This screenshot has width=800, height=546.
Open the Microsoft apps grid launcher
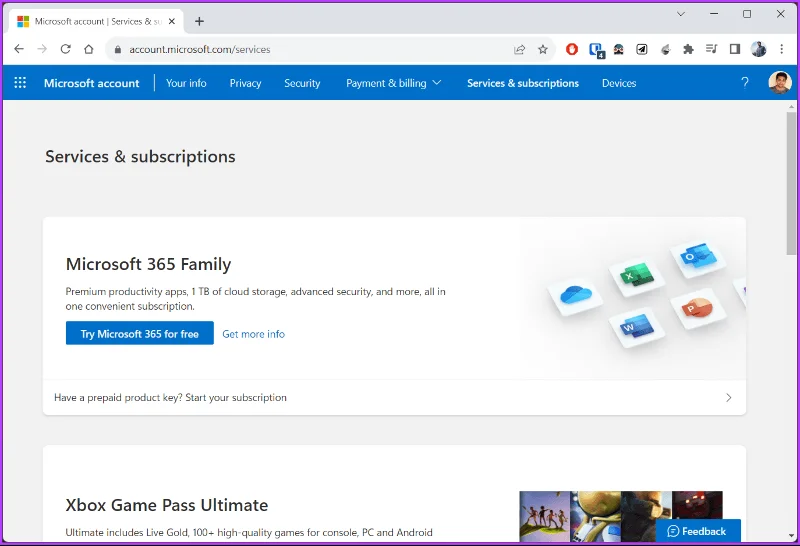[20, 83]
